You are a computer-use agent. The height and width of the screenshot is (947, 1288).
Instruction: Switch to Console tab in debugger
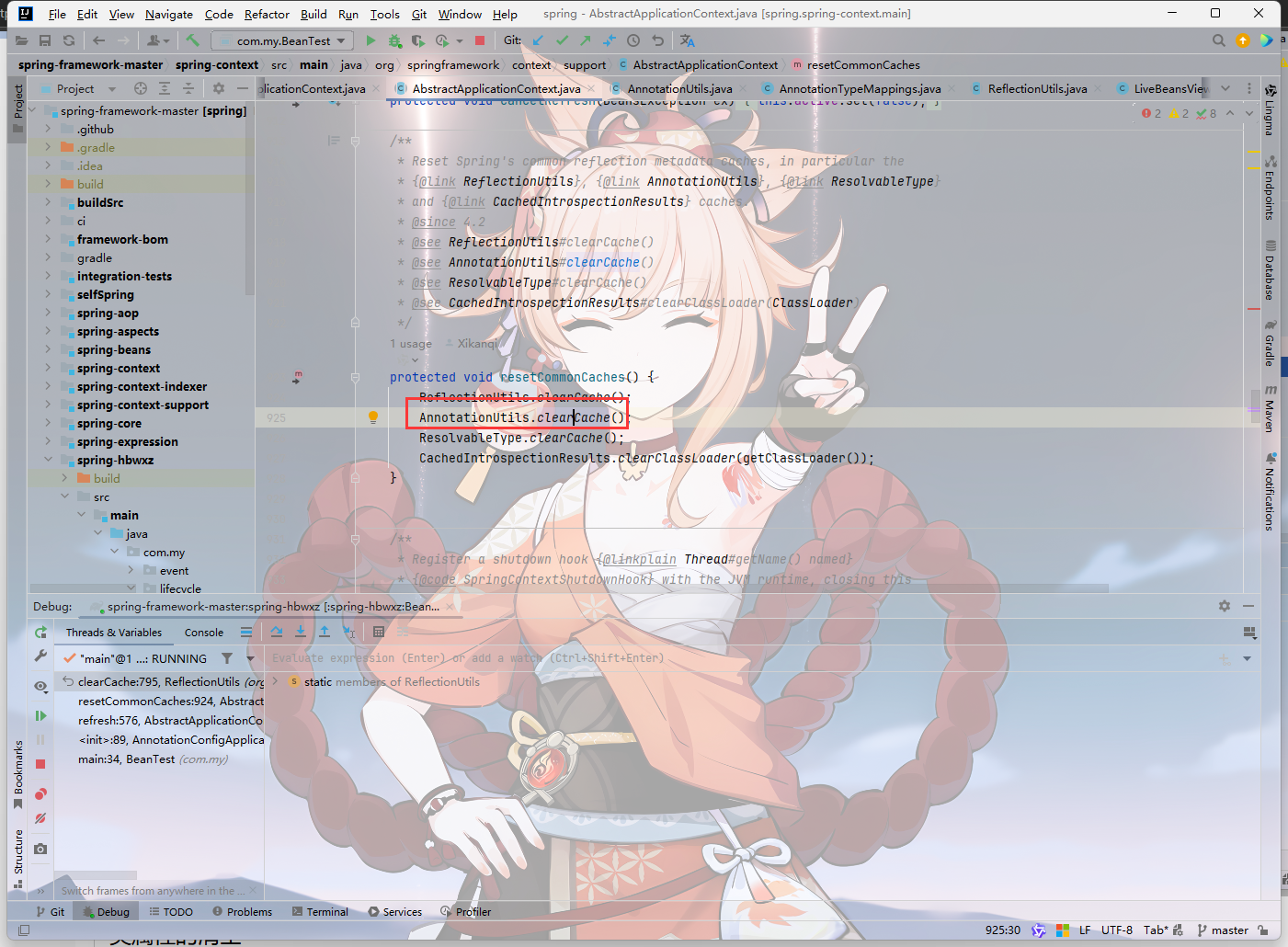coord(204,632)
